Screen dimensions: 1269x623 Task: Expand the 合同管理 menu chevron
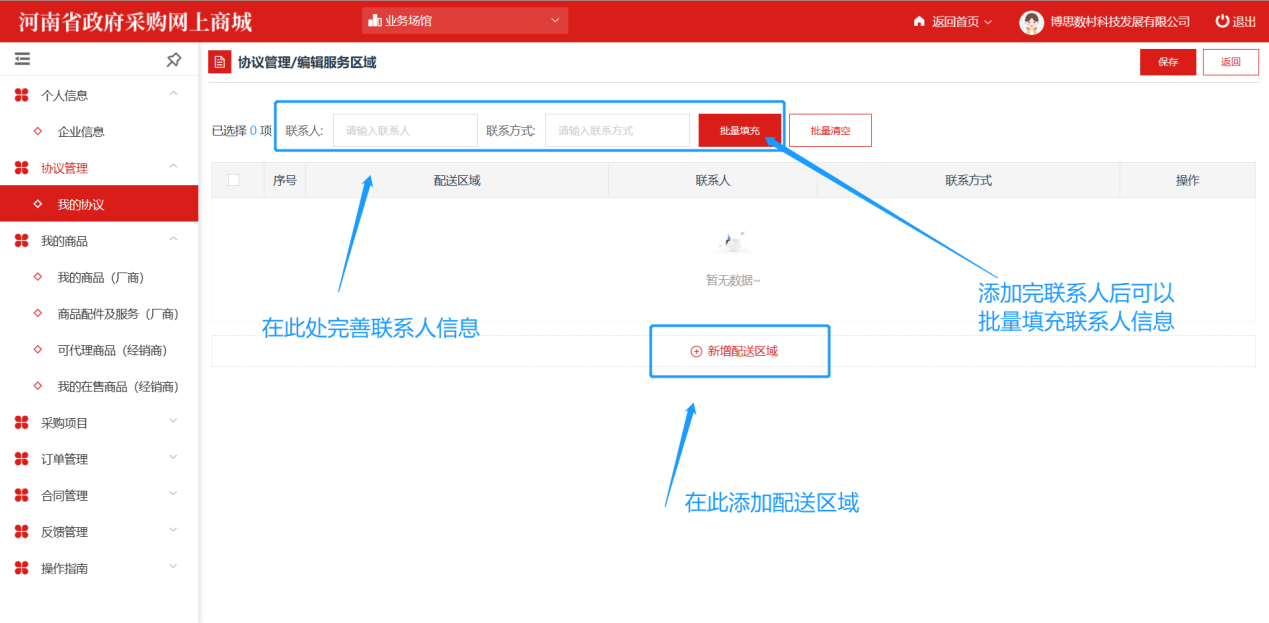pos(174,494)
